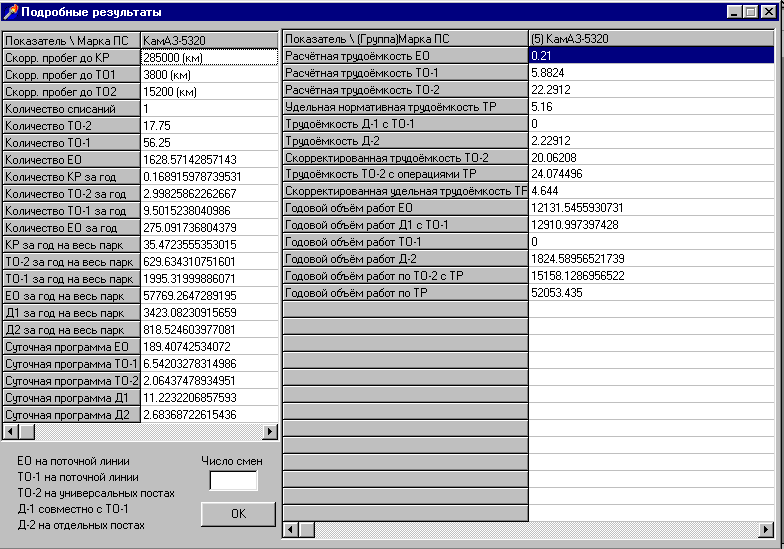Select the cell with value 1824.58956521739
The image size is (784, 549).
pyautogui.click(x=652, y=259)
